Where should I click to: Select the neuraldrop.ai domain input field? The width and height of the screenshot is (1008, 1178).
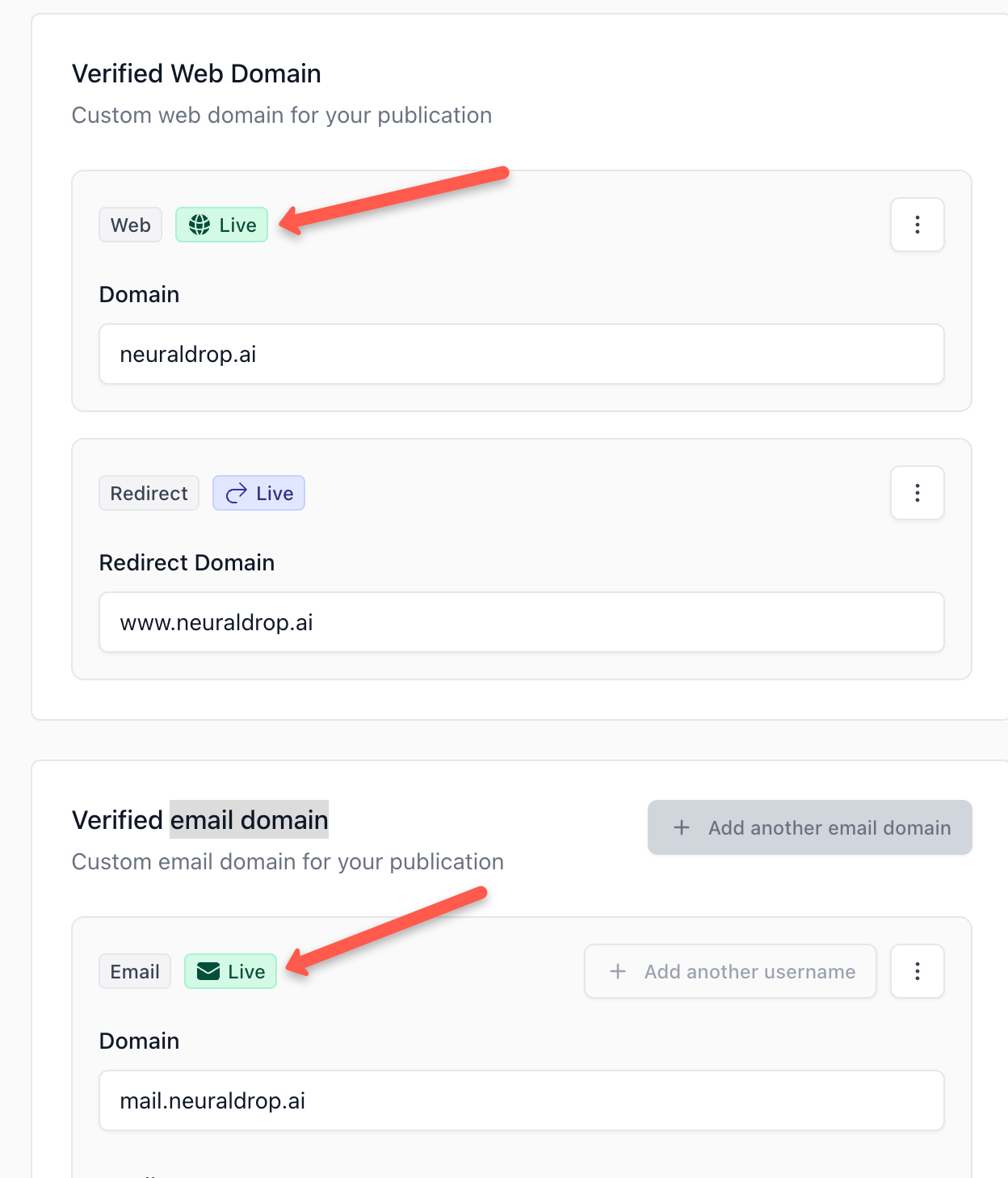point(521,353)
